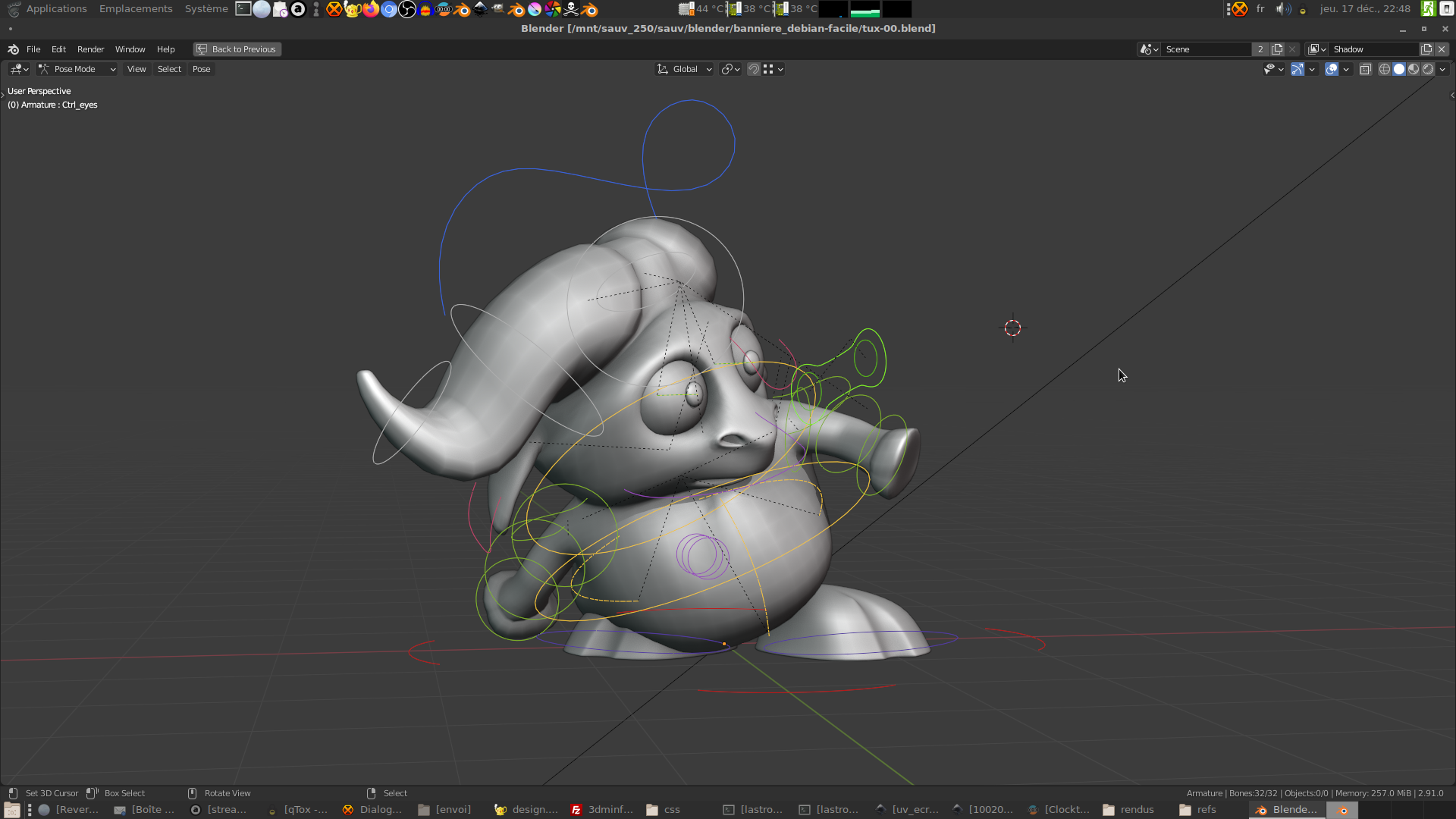Switch to the rendus folder window
Viewport: 1456px width, 819px height.
click(x=1130, y=810)
